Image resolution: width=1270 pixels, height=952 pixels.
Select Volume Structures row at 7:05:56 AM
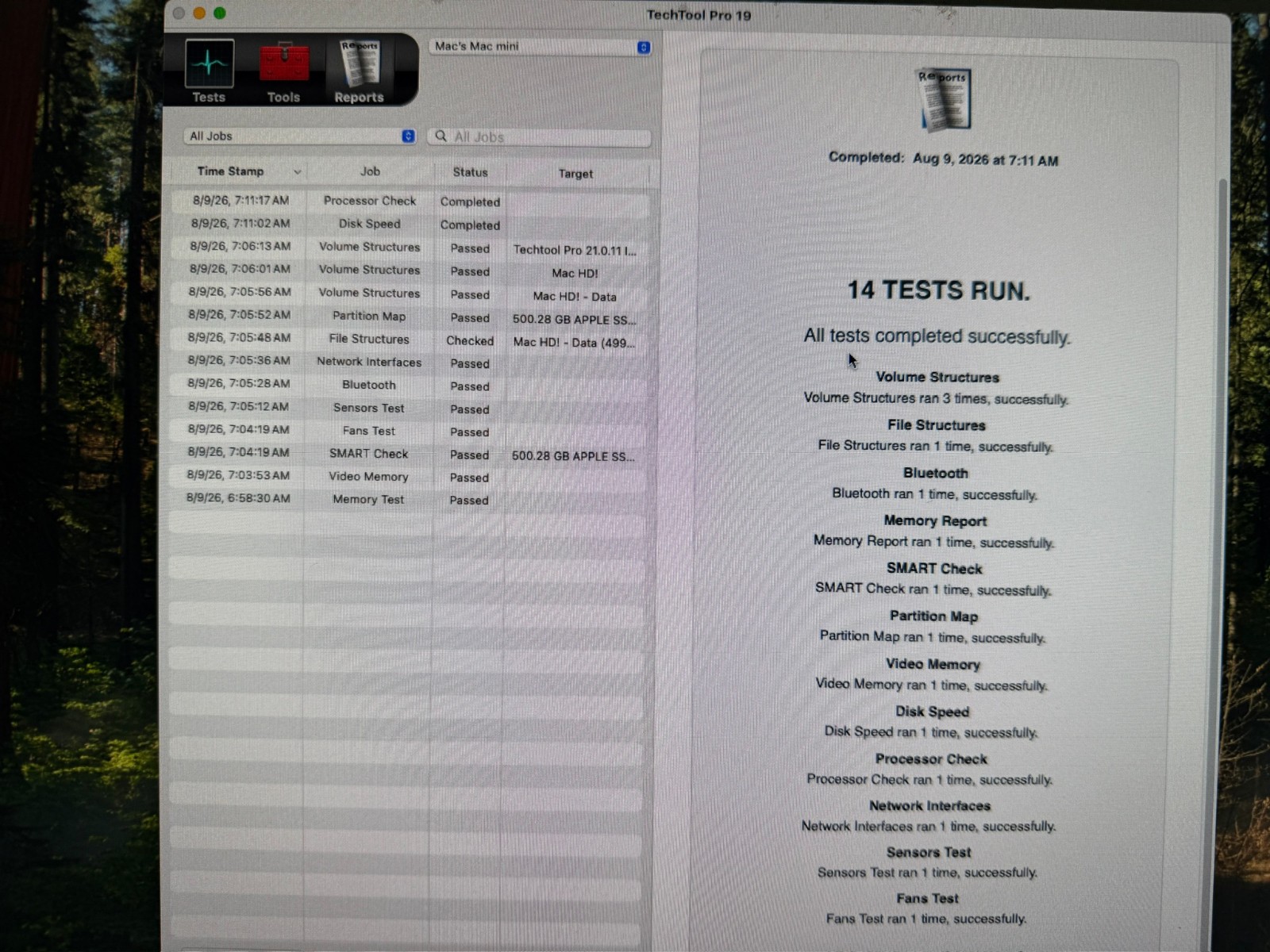click(x=410, y=294)
